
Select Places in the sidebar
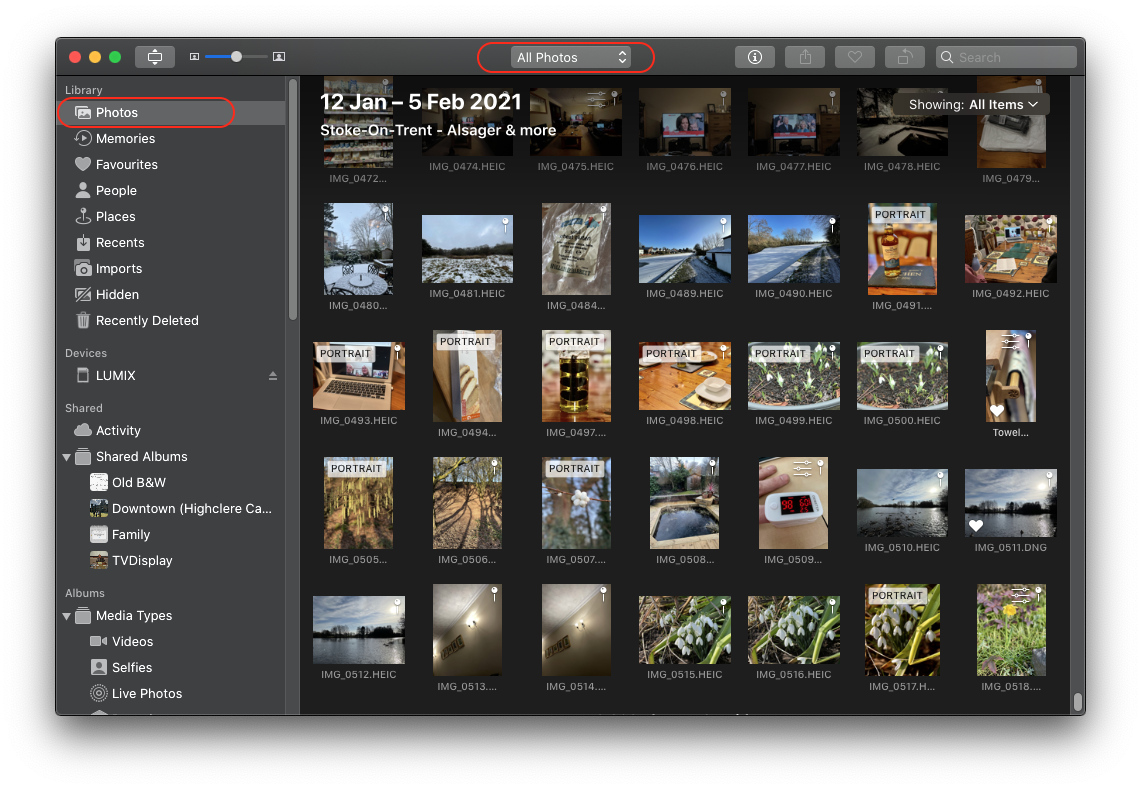pyautogui.click(x=115, y=217)
